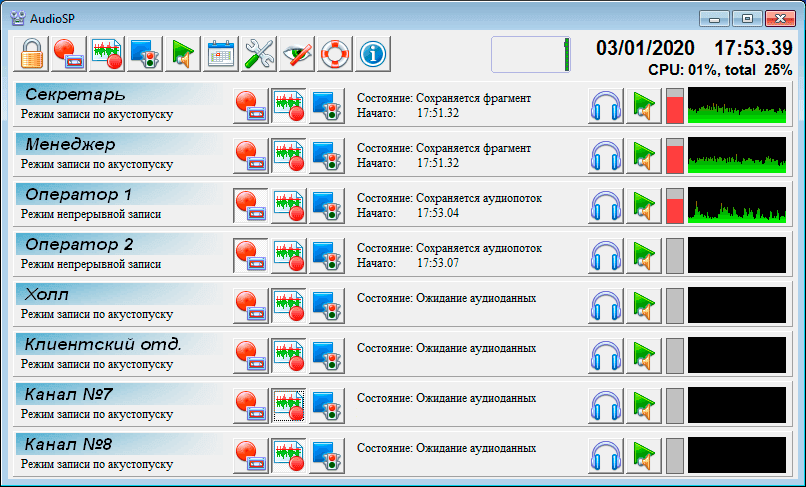This screenshot has height=487, width=806.
Task: Click the green waveform display of Секретарь
Action: (737, 105)
